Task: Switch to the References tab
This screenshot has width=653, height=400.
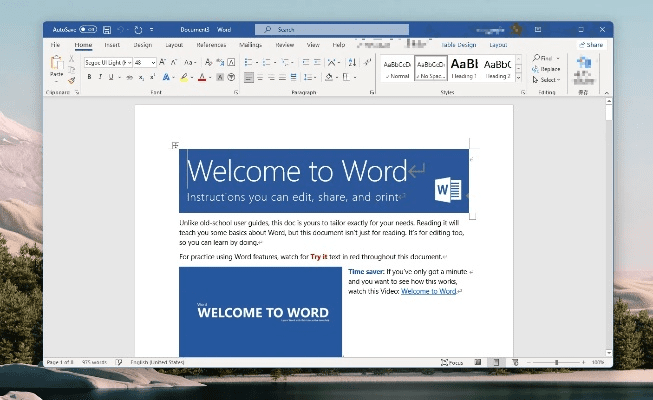Action: 210,45
